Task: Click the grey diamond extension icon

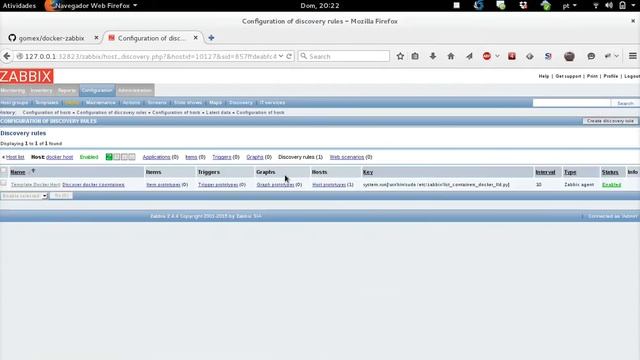Action: coord(530,56)
